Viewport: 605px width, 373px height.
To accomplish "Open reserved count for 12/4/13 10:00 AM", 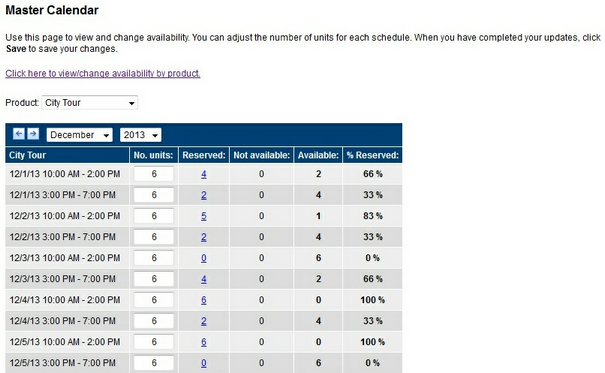I will [203, 300].
